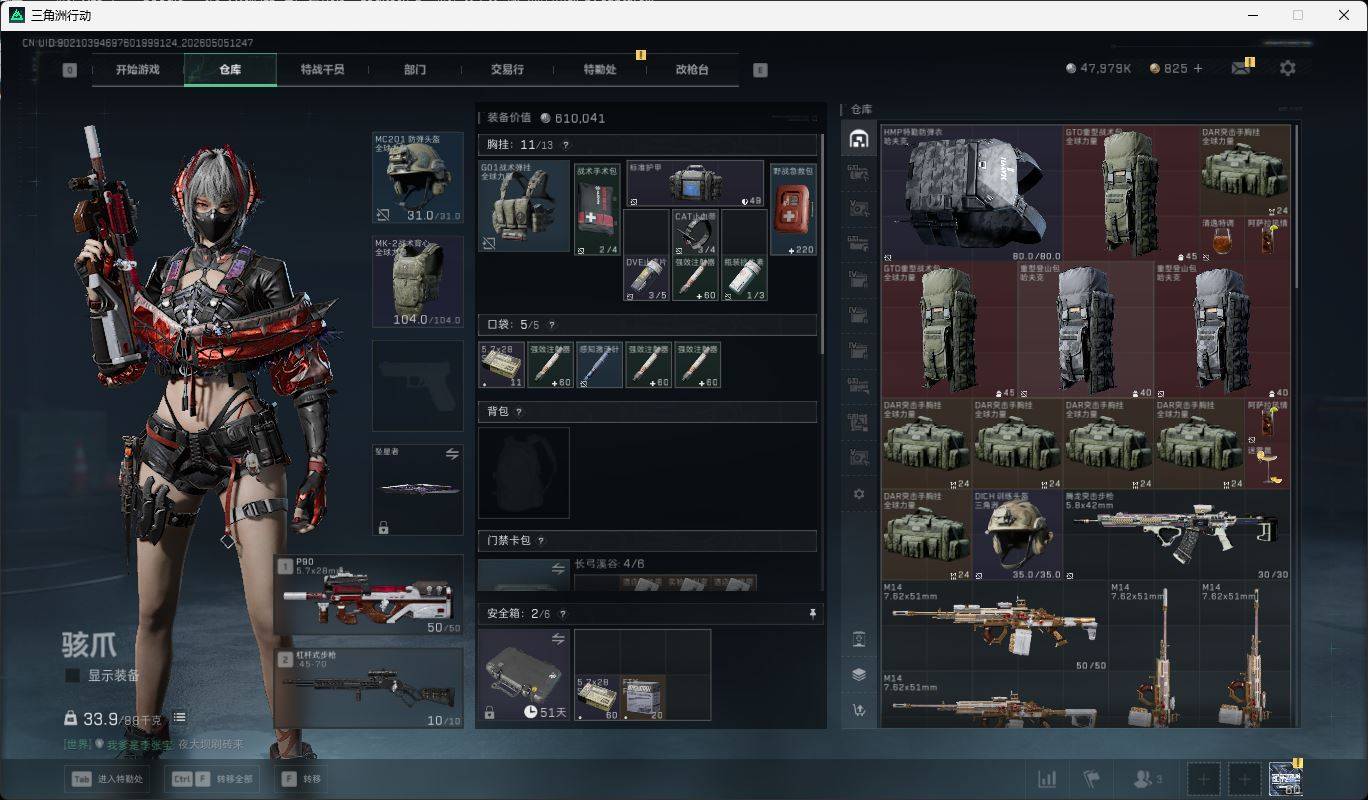Open the 开始游戏 tab
The height and width of the screenshot is (800, 1368).
[137, 70]
